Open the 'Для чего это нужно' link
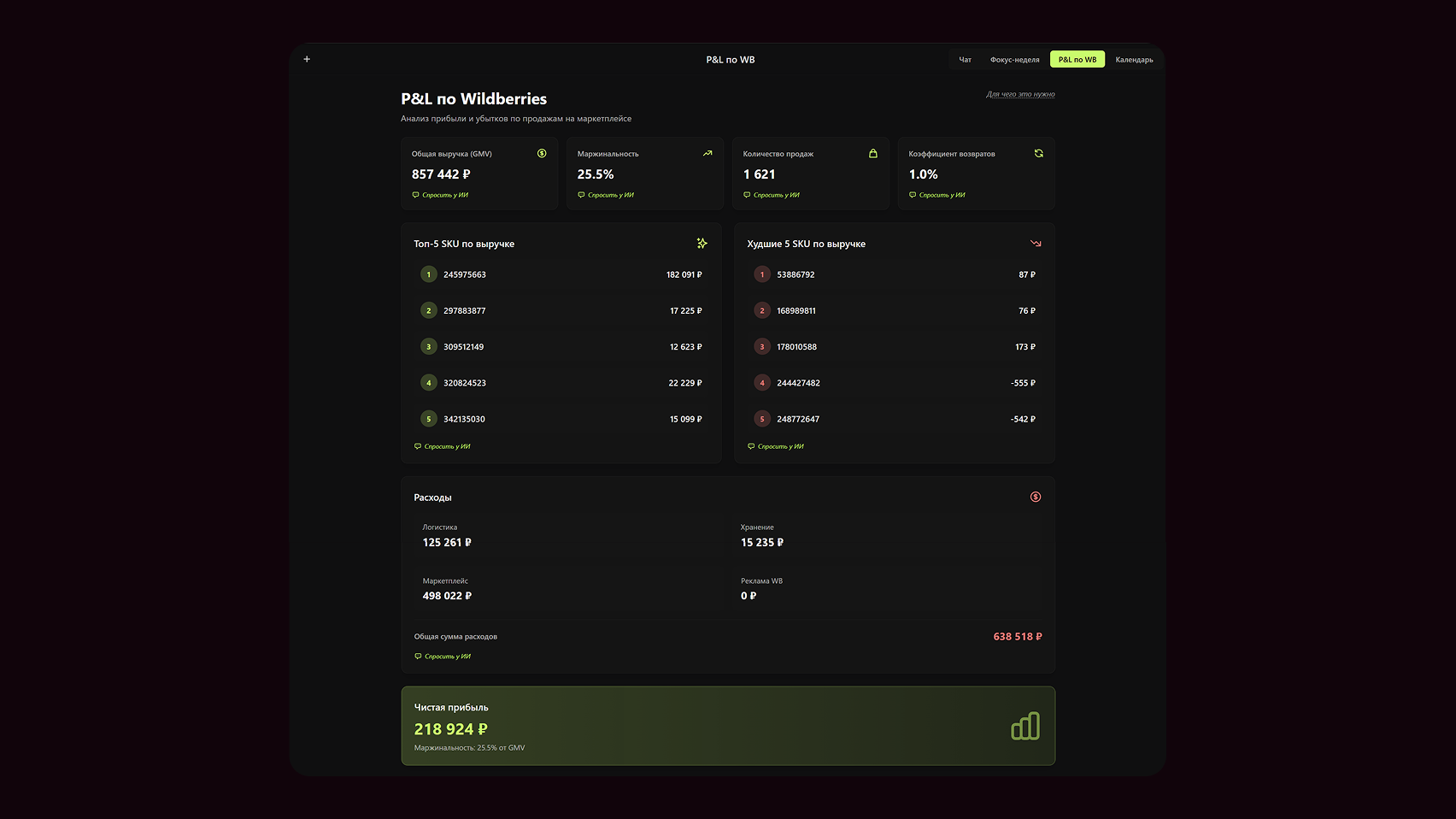Viewport: 1456px width, 819px height. pos(1020,94)
